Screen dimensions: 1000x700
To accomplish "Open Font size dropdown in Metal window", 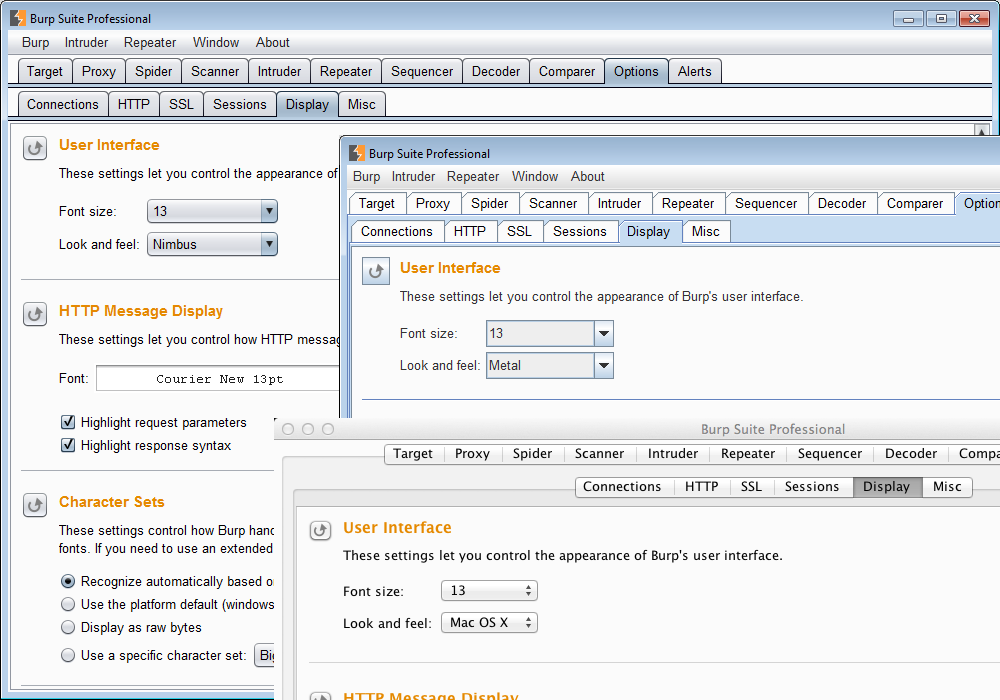I will pos(550,333).
